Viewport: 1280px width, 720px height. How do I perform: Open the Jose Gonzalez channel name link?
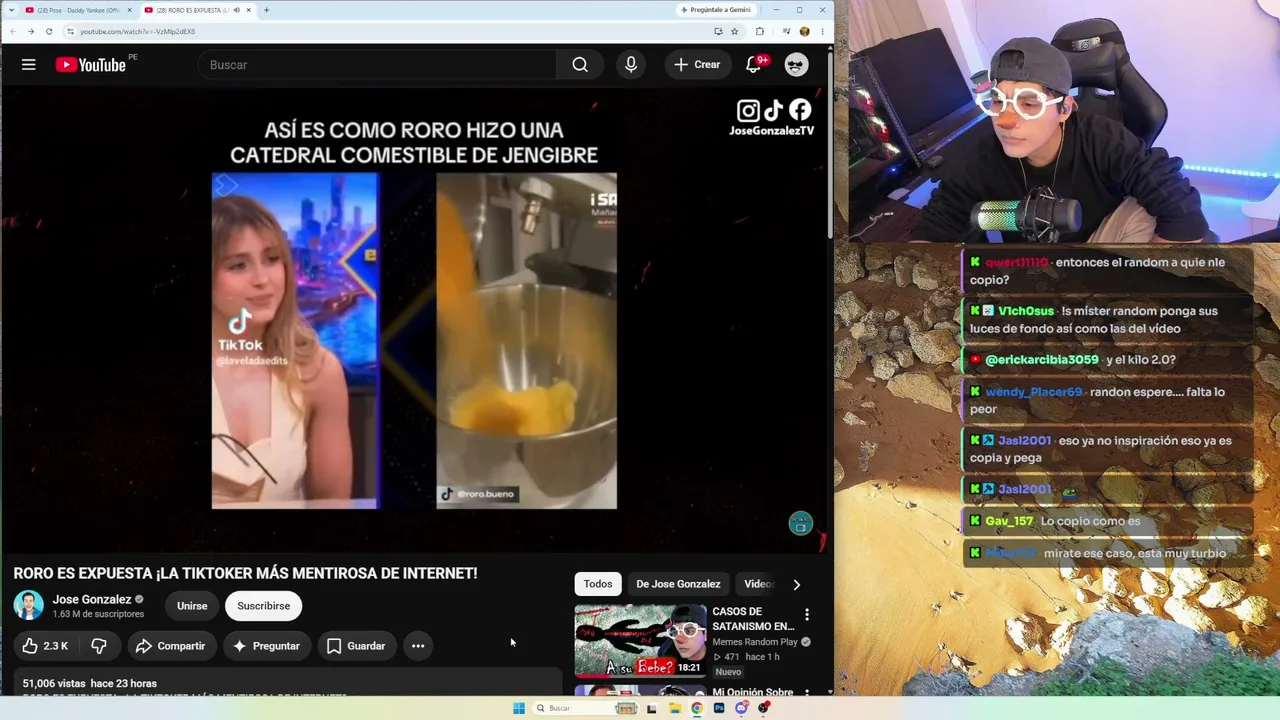coord(92,599)
